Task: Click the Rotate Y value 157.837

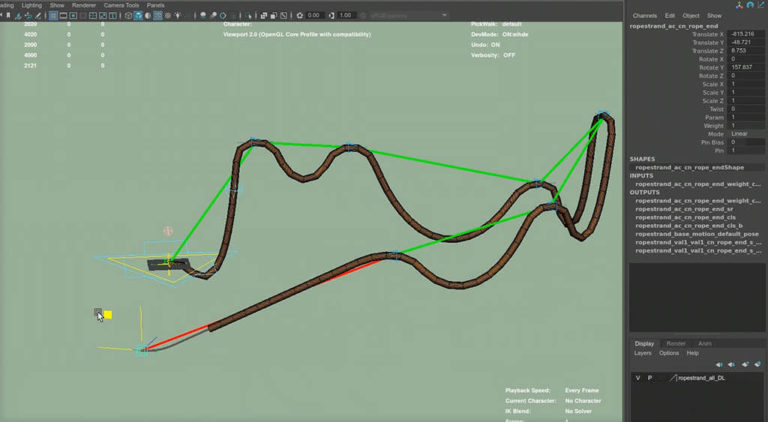Action: 746,68
